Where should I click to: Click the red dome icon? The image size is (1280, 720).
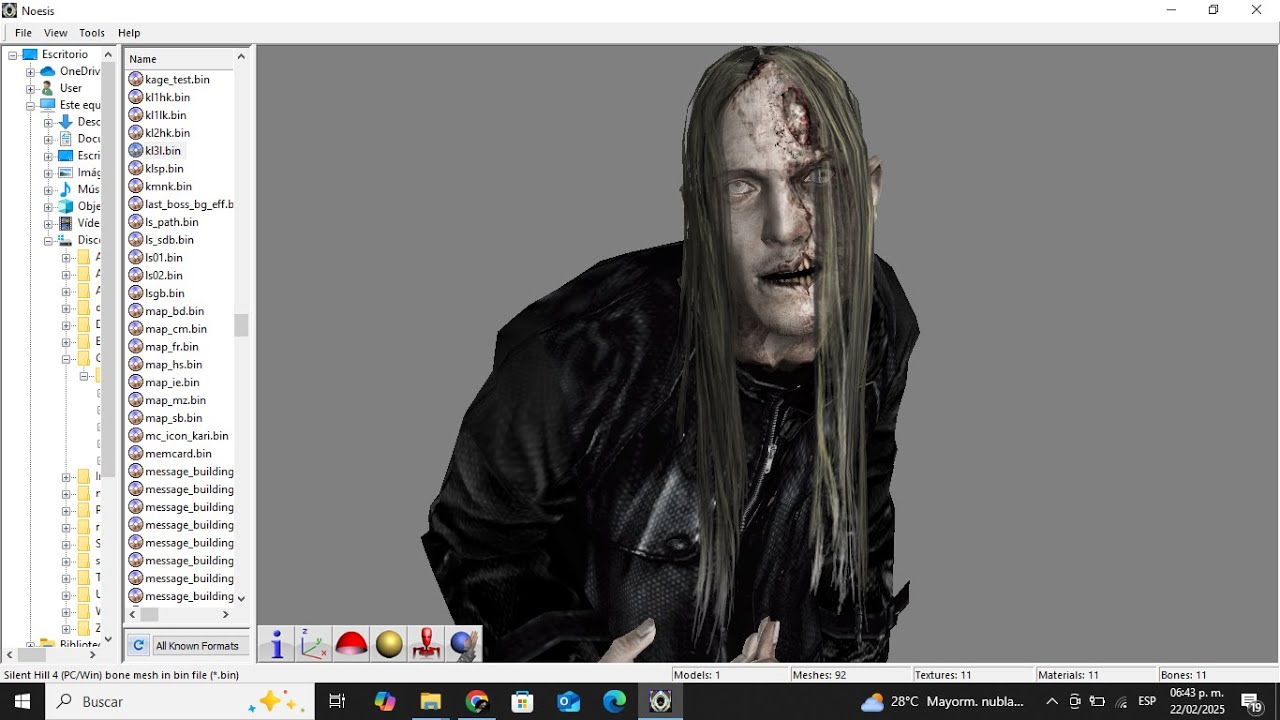click(x=351, y=644)
